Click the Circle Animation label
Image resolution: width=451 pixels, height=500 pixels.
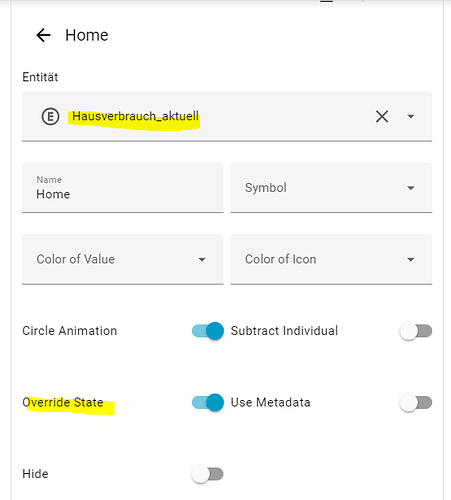[70, 331]
